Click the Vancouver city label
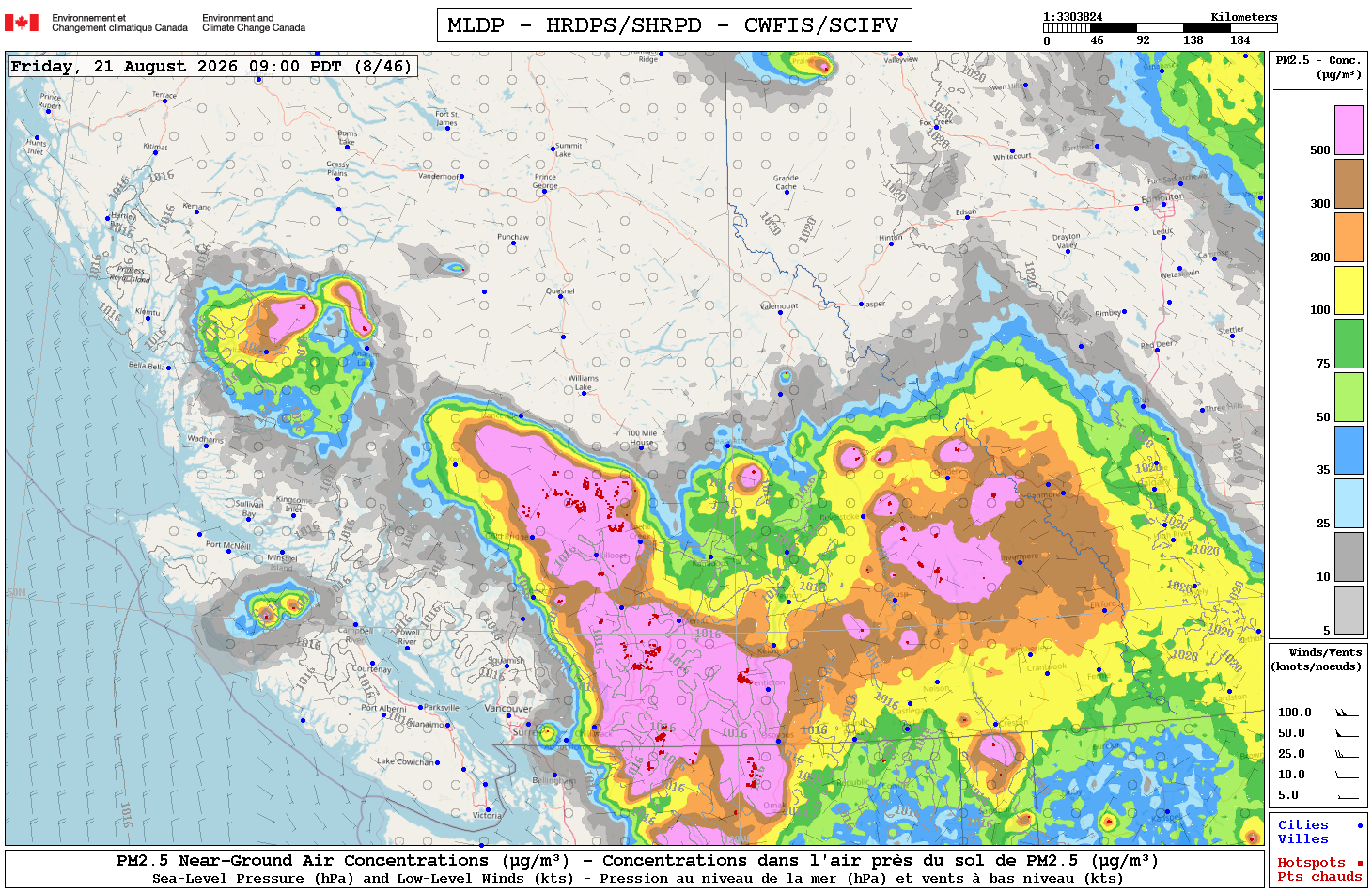This screenshot has height=893, width=1372. [x=507, y=708]
